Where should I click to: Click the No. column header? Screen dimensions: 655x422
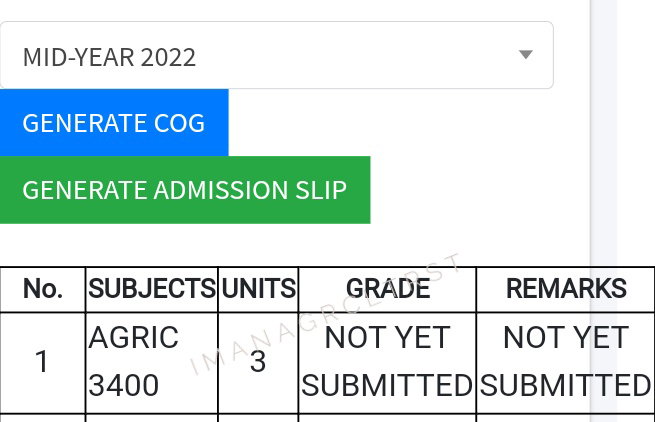pyautogui.click(x=43, y=289)
